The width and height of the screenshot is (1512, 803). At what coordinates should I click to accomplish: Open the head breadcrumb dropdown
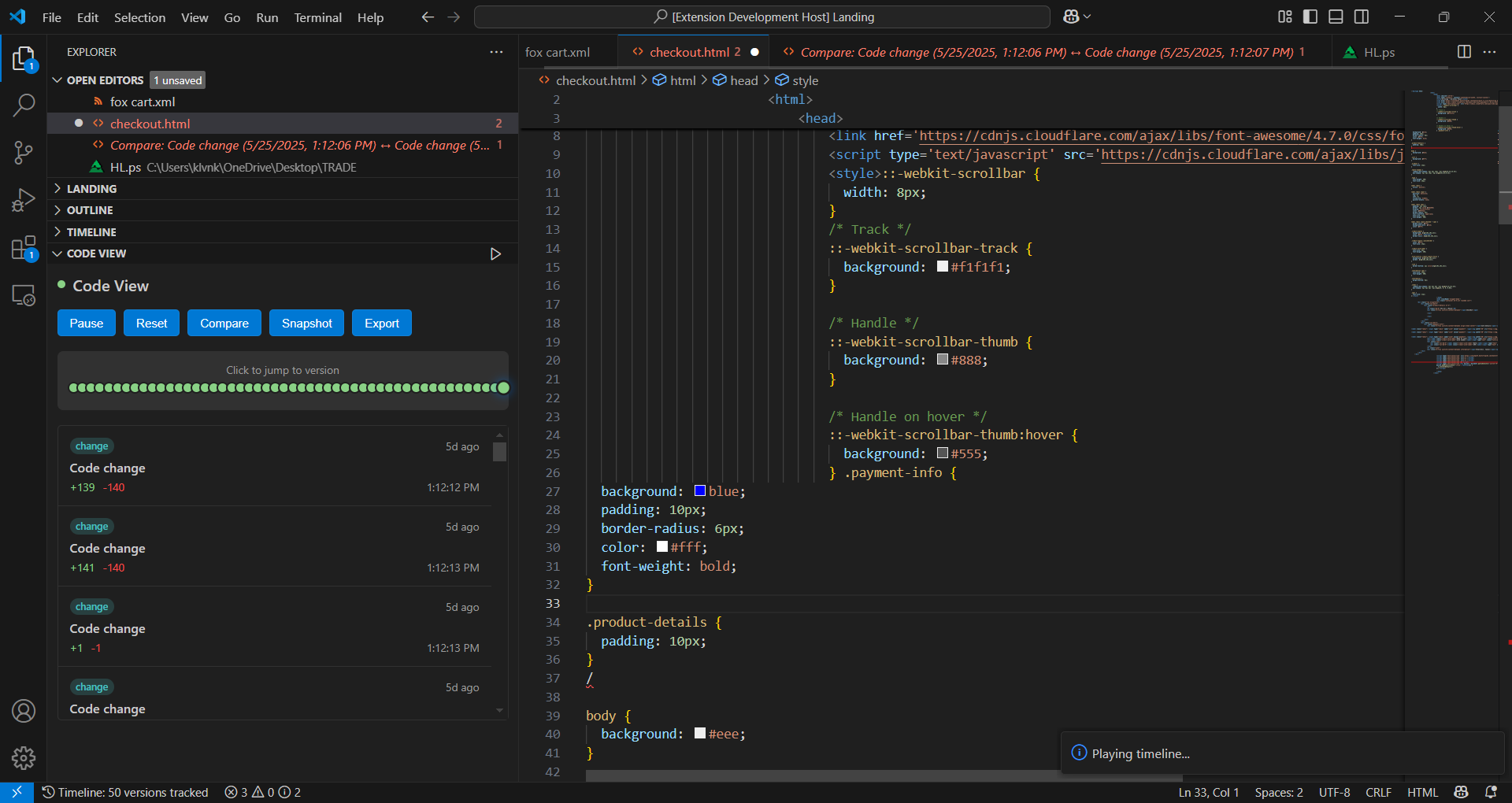(x=736, y=80)
